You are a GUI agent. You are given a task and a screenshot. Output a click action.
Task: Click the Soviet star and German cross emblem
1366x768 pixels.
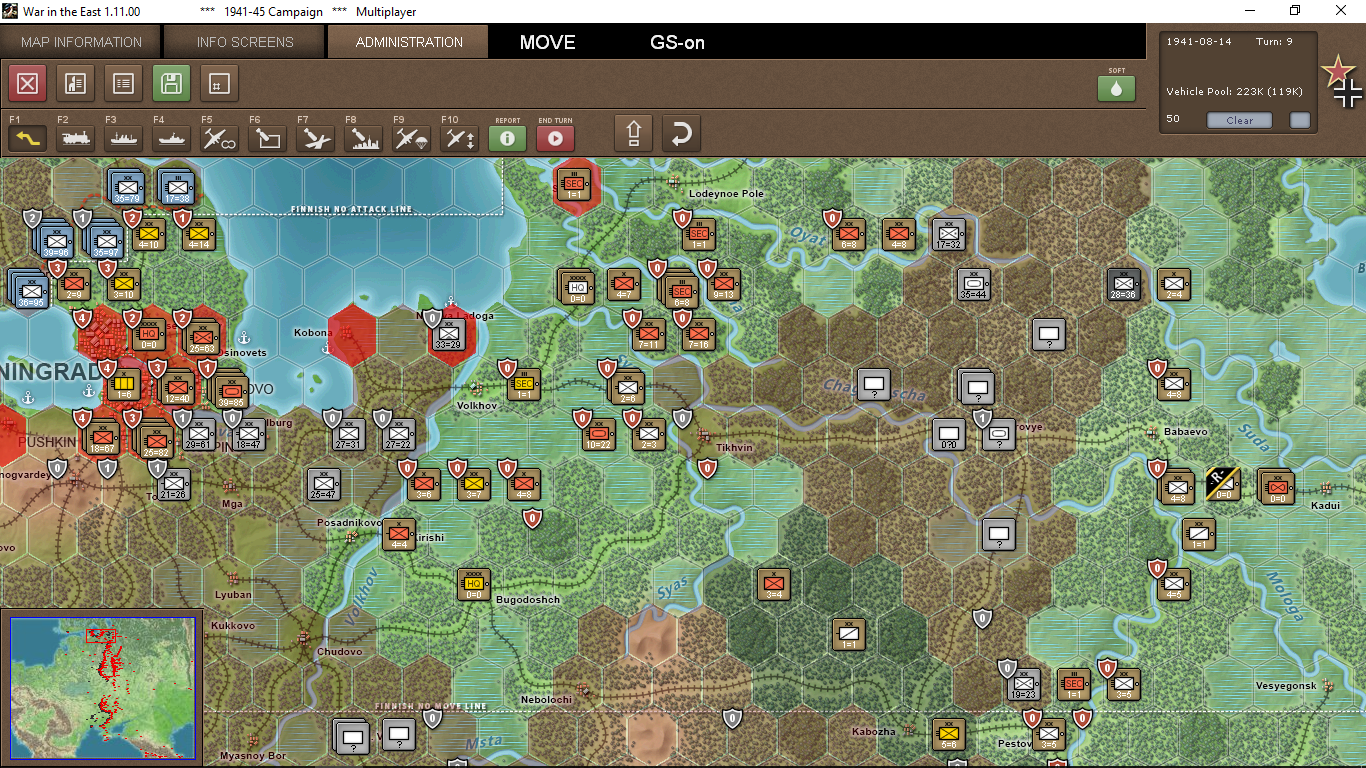coord(1341,81)
